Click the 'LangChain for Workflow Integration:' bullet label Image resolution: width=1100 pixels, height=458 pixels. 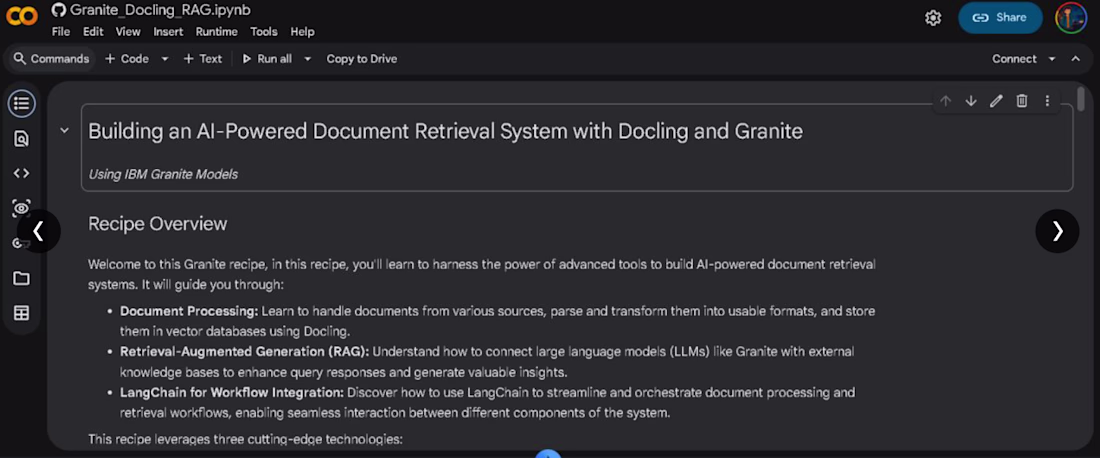[232, 392]
